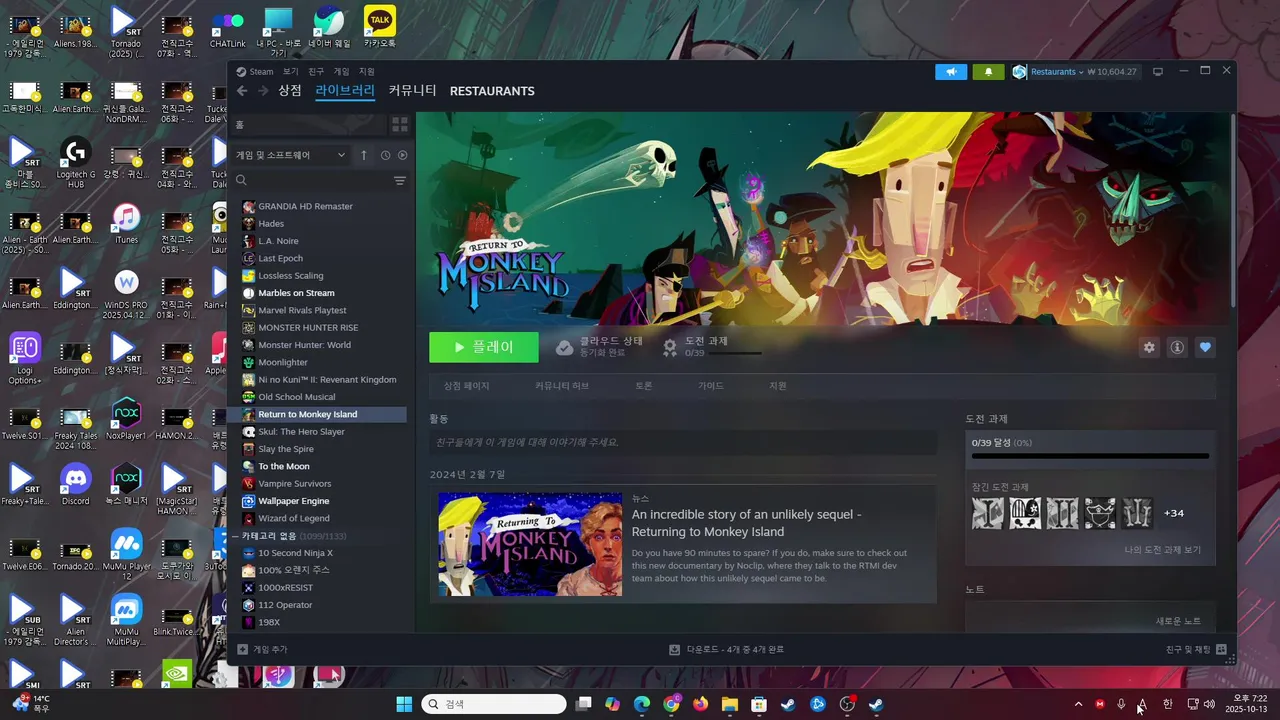1280x720 pixels.
Task: Open the news headline about unlikely sequel
Action: [x=746, y=523]
